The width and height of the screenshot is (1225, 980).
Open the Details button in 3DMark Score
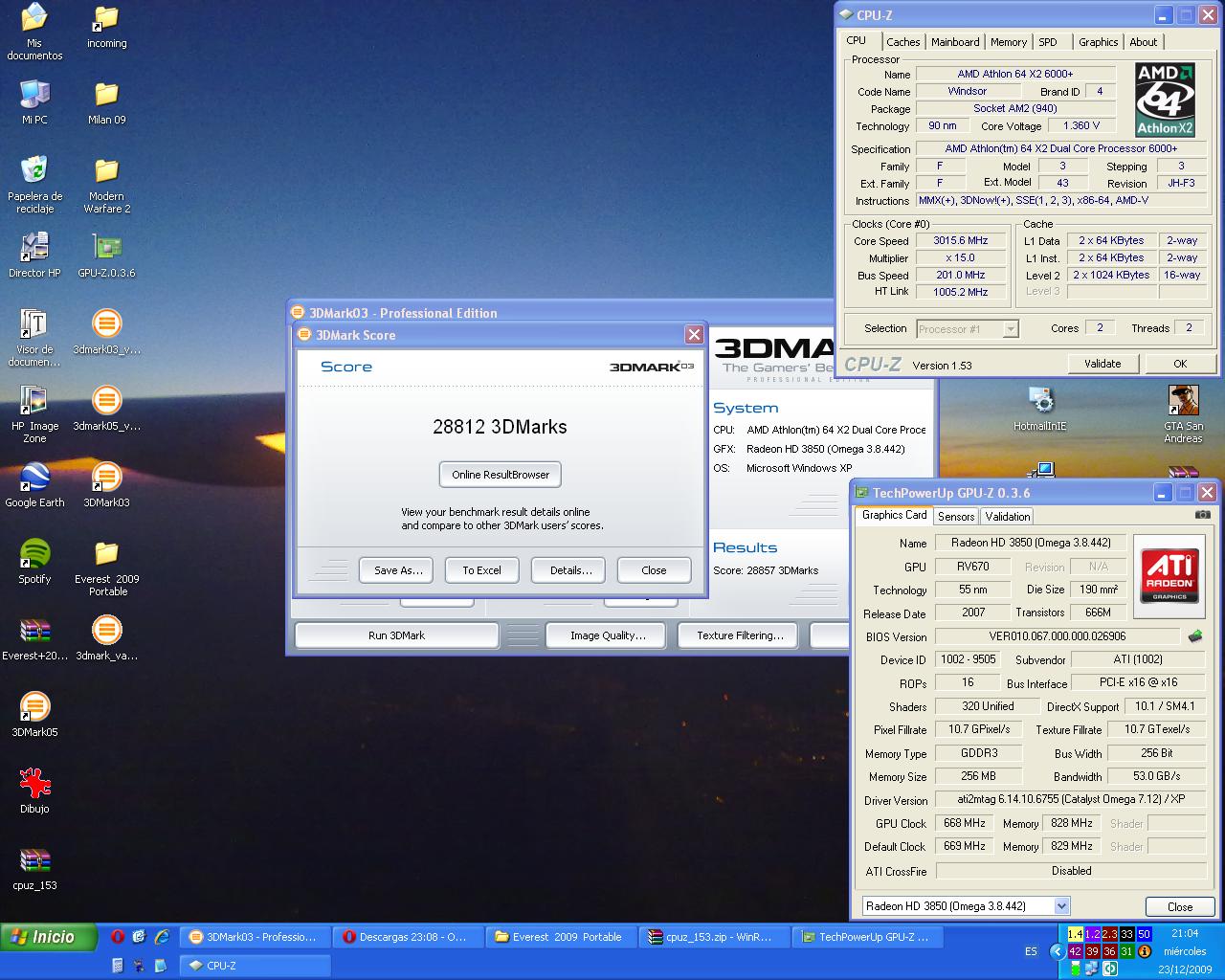point(570,570)
